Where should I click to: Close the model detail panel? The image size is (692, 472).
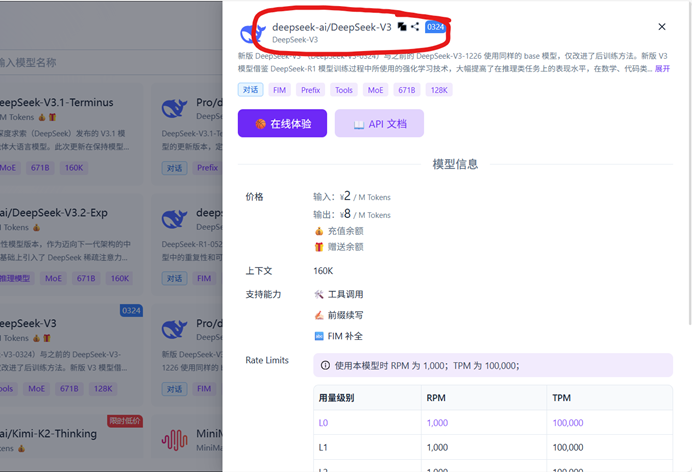(x=661, y=27)
